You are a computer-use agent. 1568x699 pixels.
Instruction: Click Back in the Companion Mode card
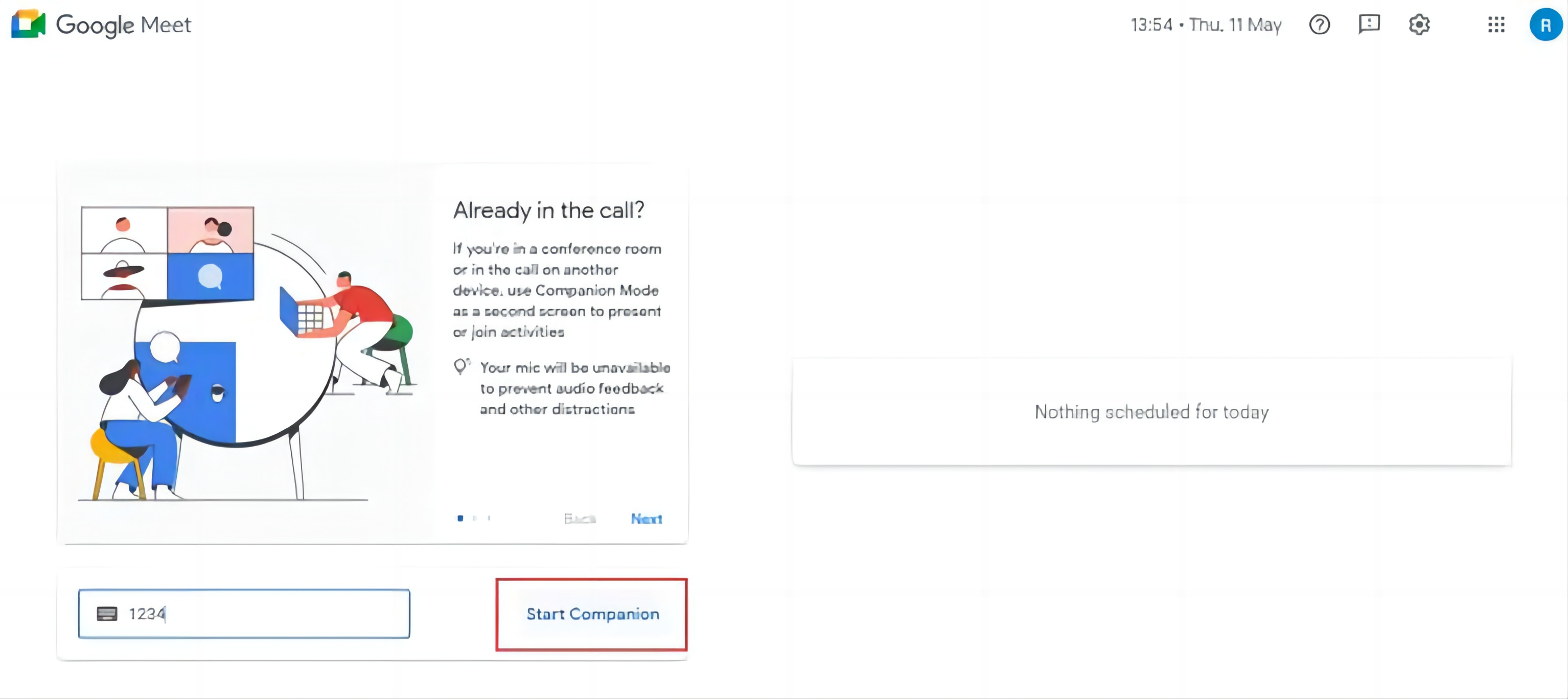point(580,519)
